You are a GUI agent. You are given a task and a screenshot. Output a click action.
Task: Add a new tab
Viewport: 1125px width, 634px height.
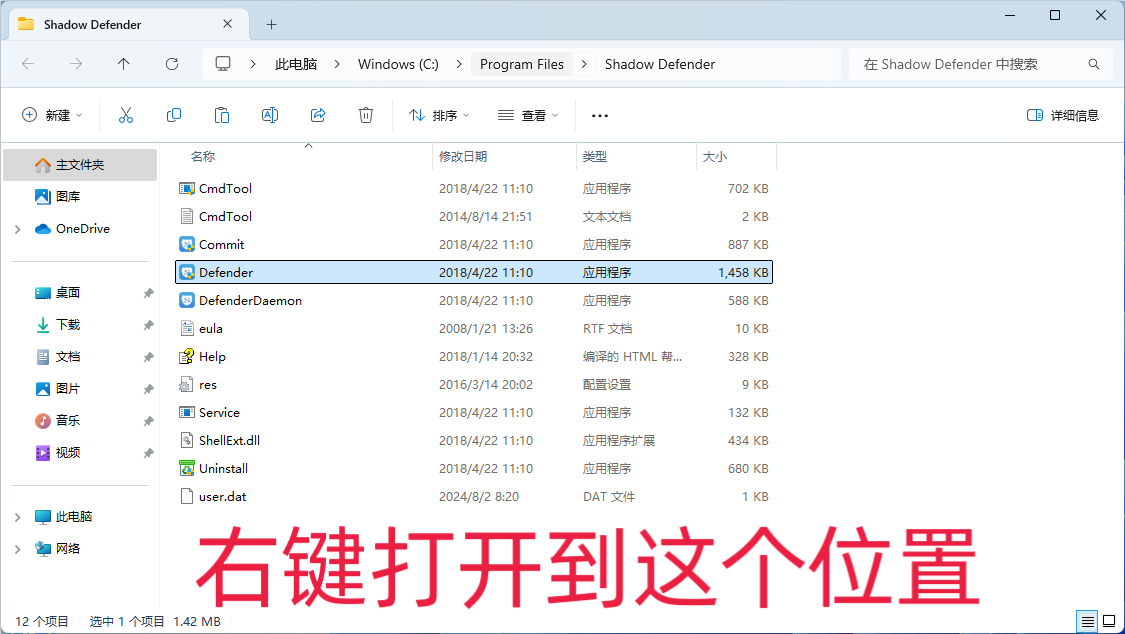tap(271, 24)
